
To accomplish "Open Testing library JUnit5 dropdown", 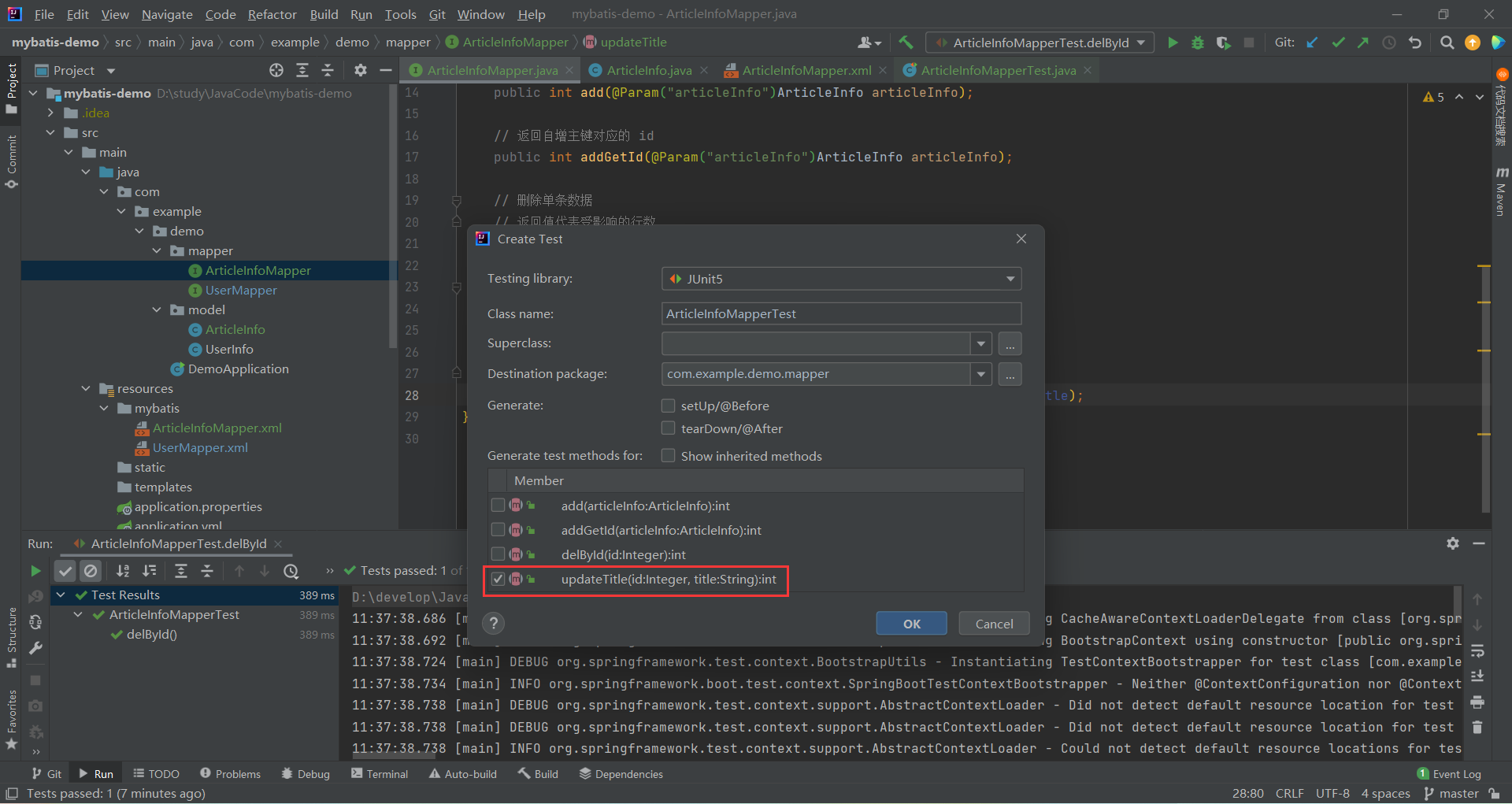I will (x=841, y=279).
